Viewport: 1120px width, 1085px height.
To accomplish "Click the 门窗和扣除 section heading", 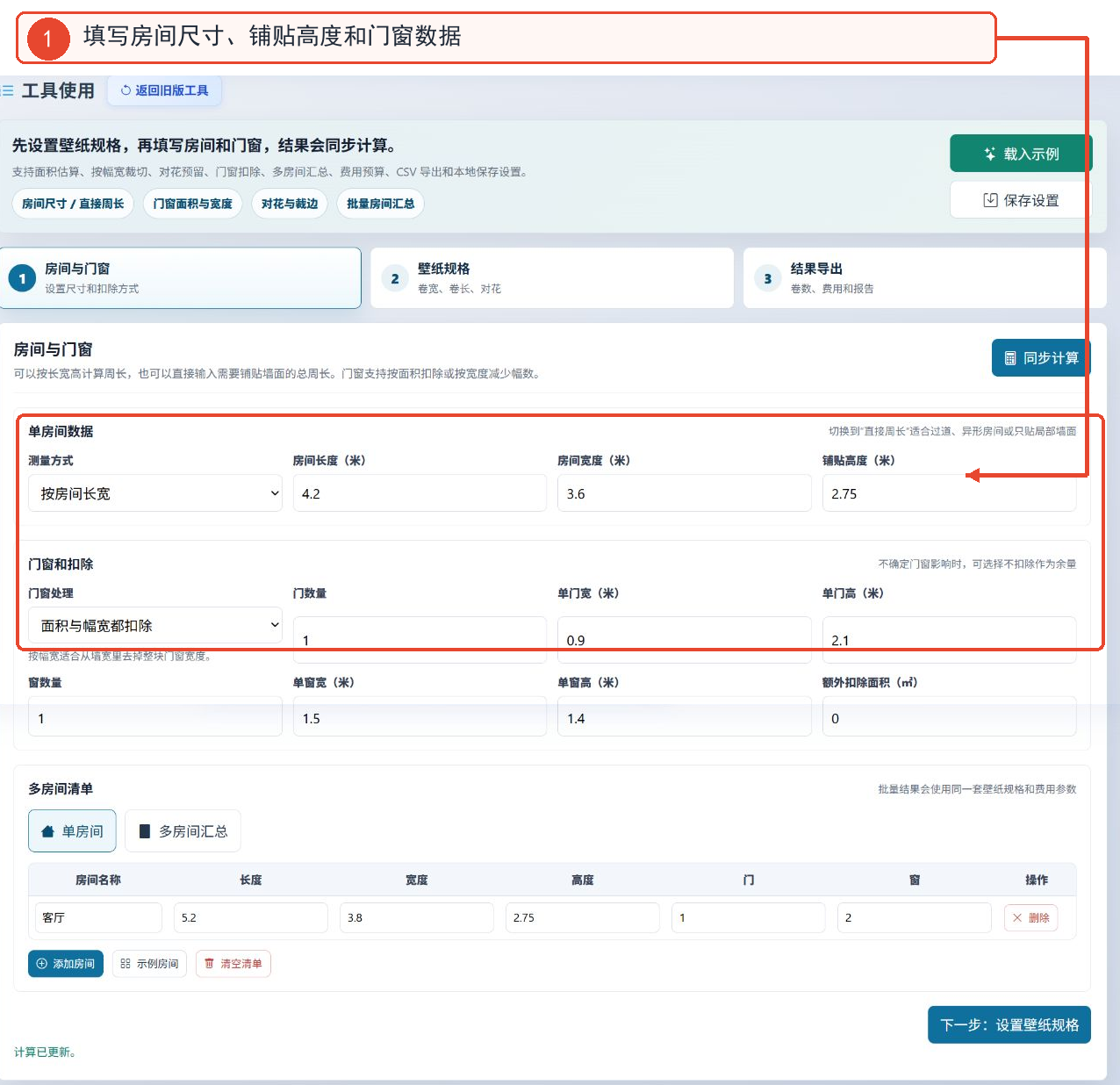I will point(61,564).
